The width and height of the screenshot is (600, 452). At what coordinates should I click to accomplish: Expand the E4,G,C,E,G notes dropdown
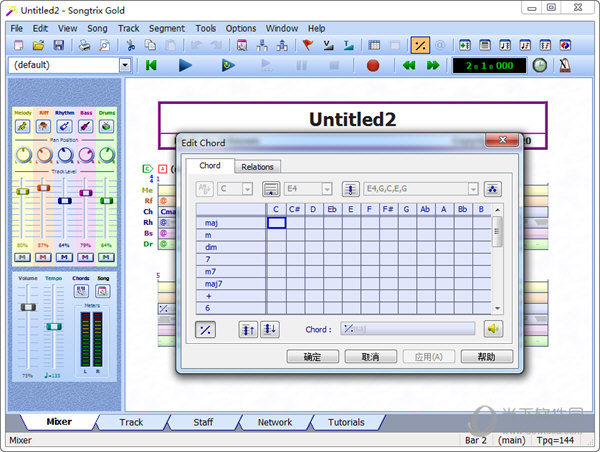coord(473,189)
